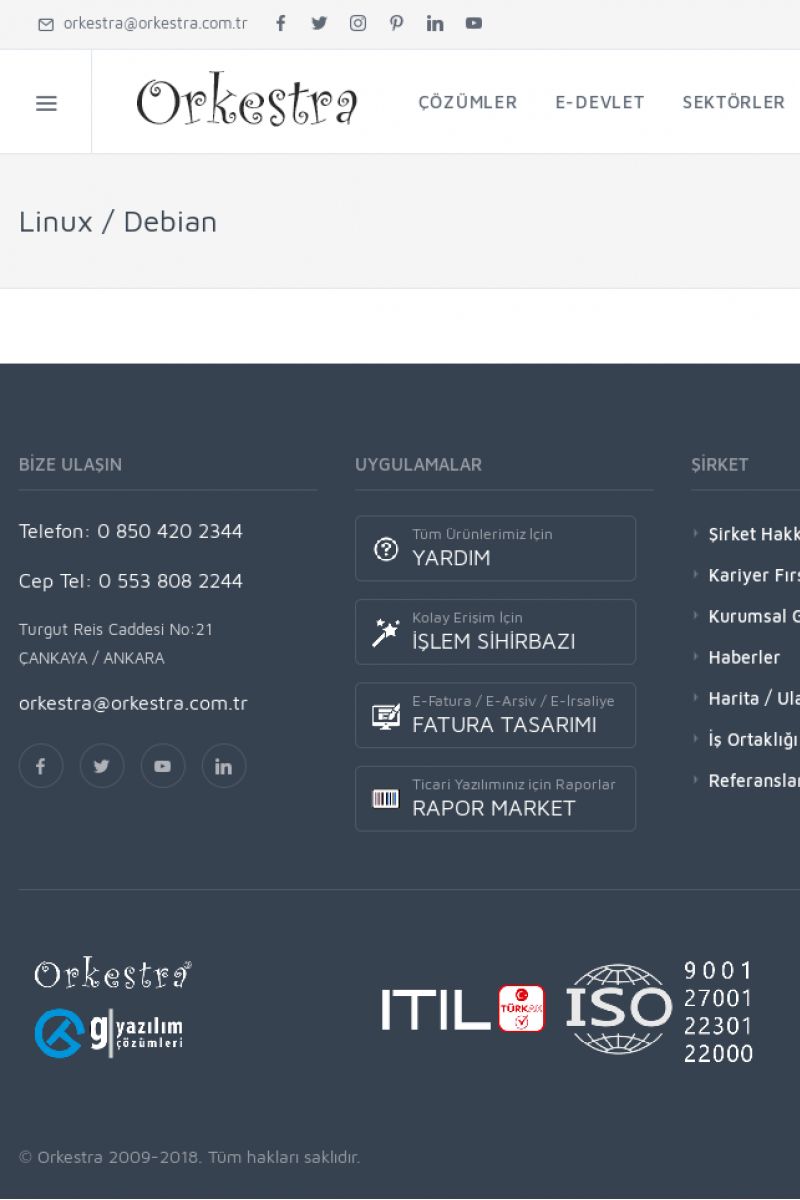Click the YouTube icon in top bar

tap(474, 23)
